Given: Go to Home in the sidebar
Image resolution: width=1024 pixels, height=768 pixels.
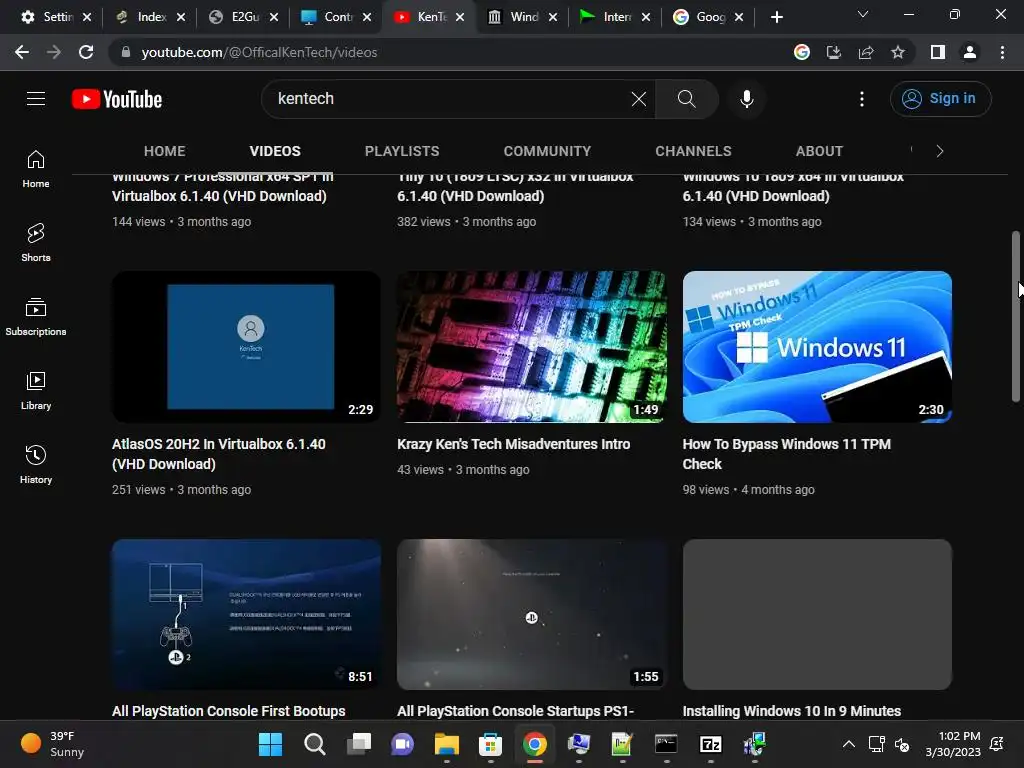Looking at the screenshot, I should (36, 168).
